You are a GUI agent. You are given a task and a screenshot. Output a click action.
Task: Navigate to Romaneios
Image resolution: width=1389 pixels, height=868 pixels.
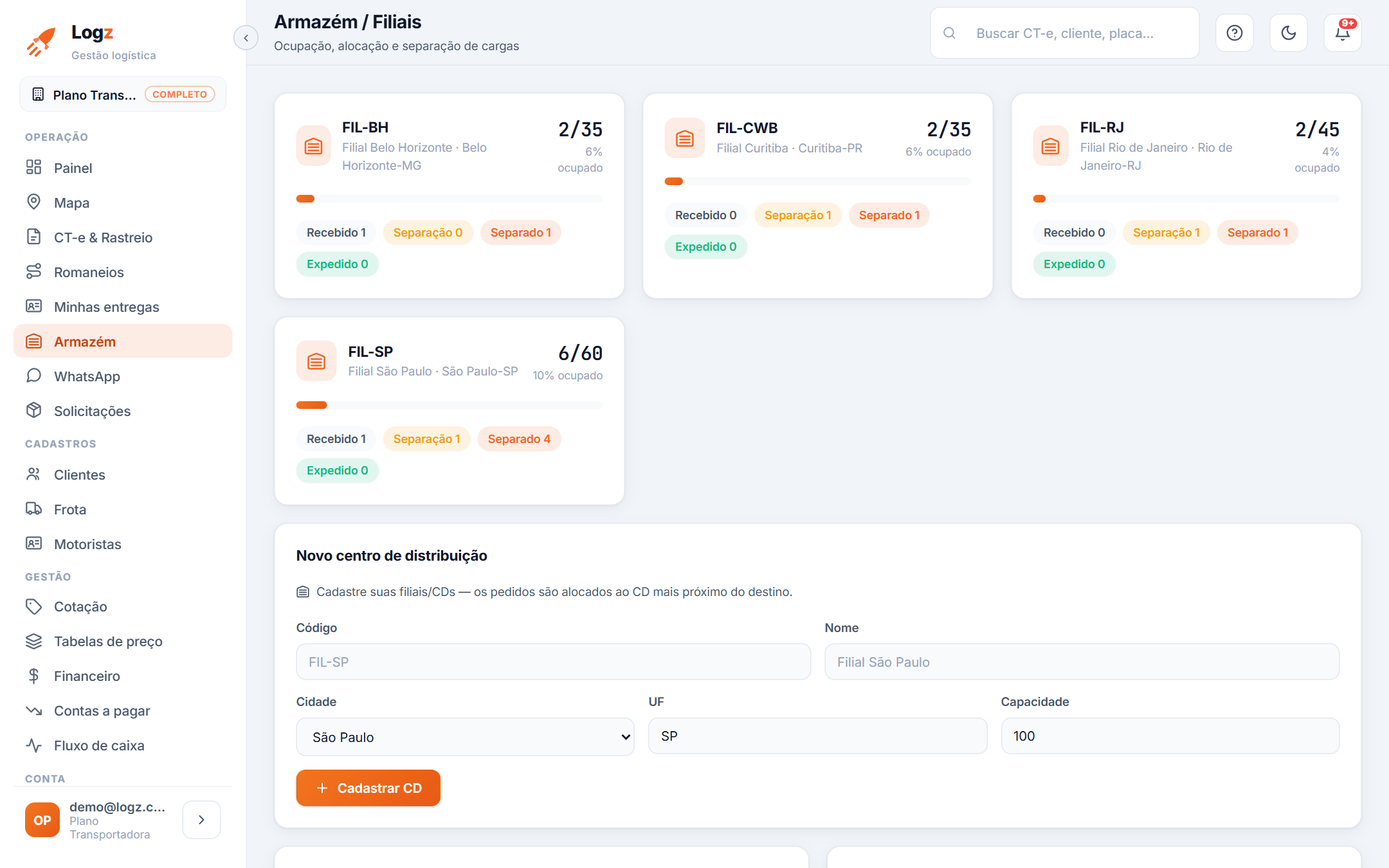point(123,272)
